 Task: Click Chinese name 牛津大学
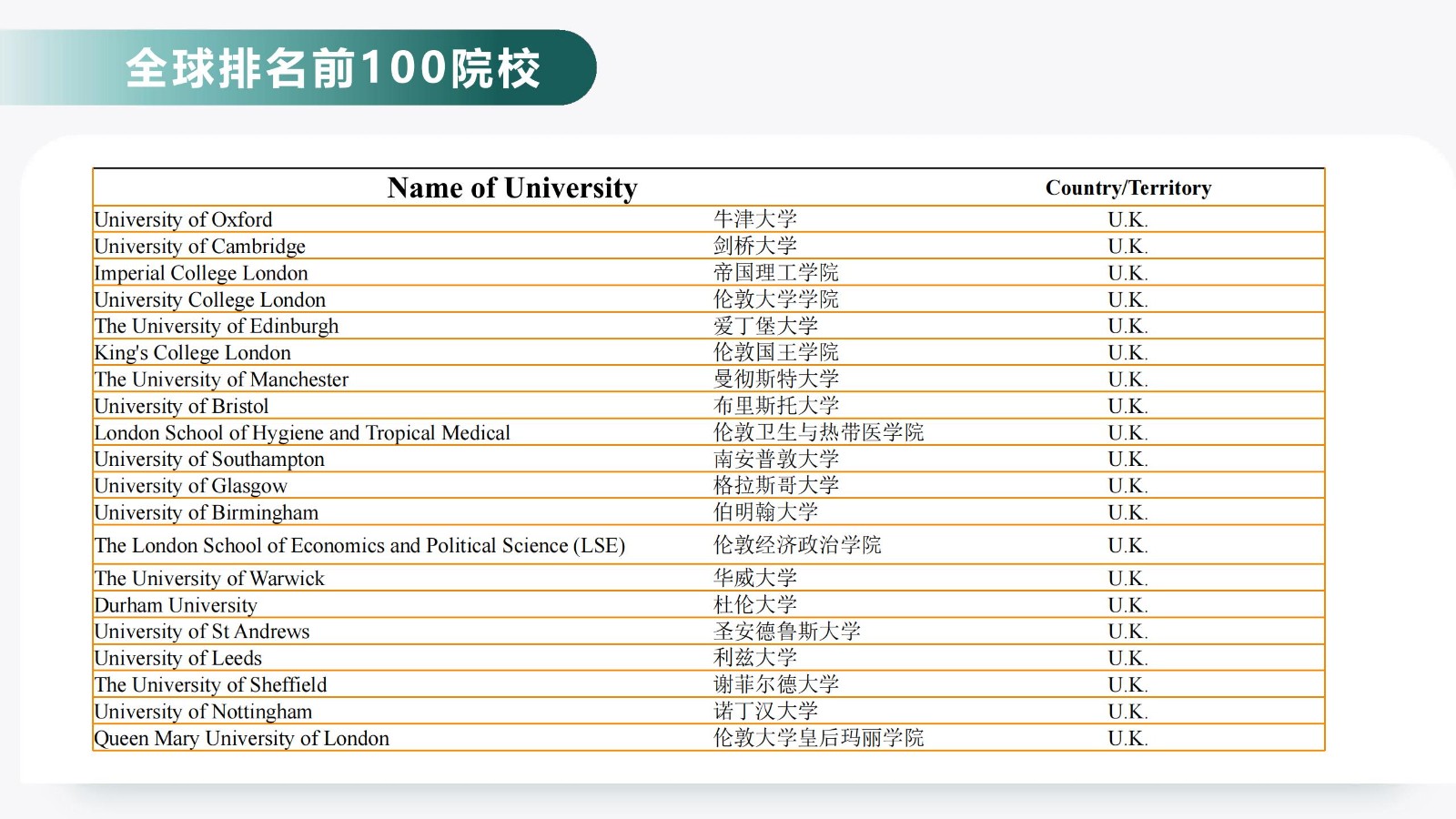coord(755,219)
